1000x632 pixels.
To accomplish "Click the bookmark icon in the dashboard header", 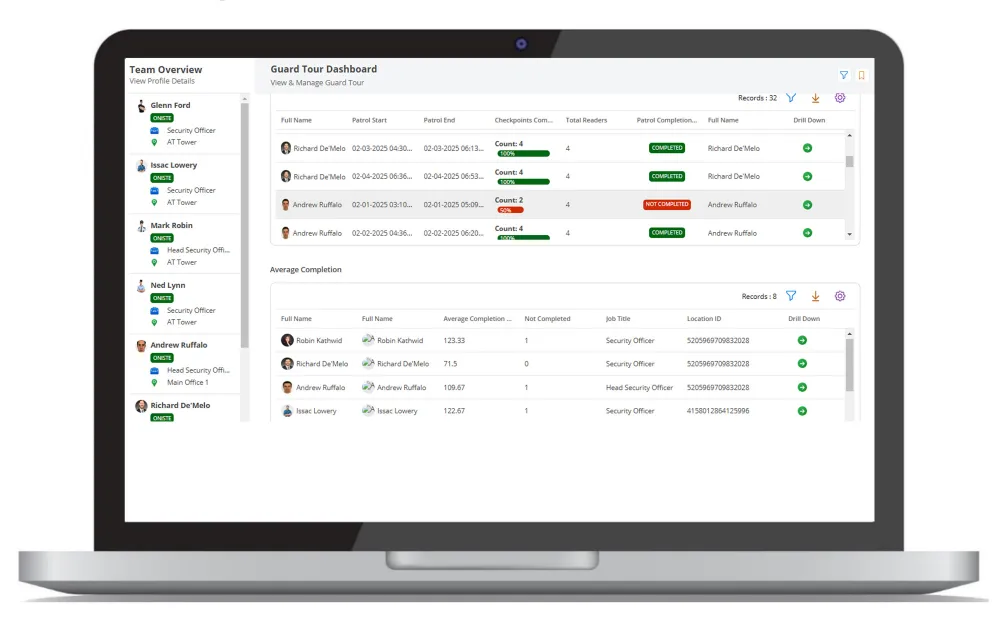I will 861,75.
